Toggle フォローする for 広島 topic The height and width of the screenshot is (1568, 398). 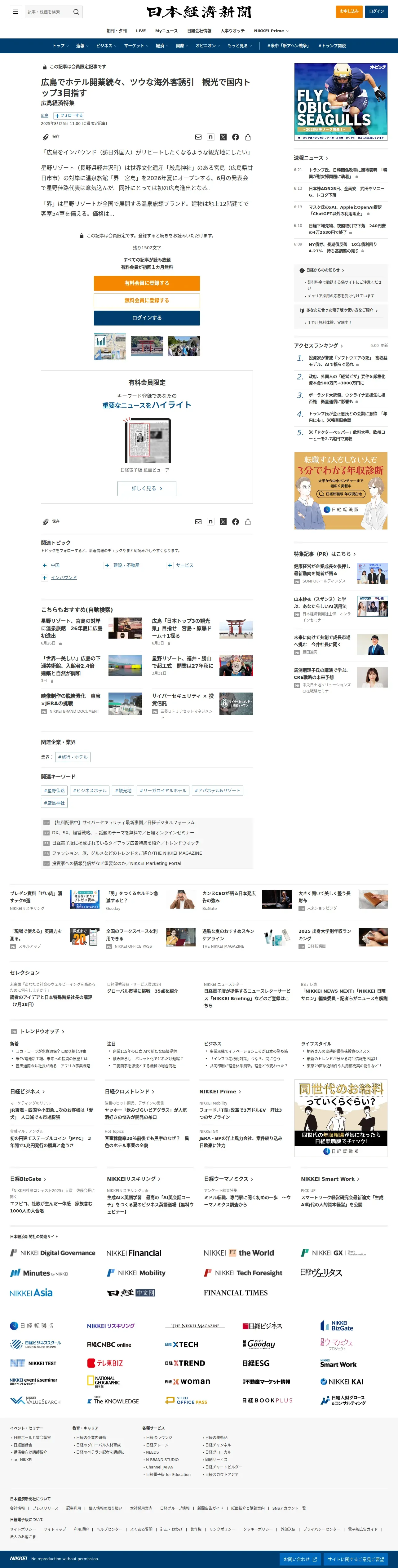tap(69, 116)
